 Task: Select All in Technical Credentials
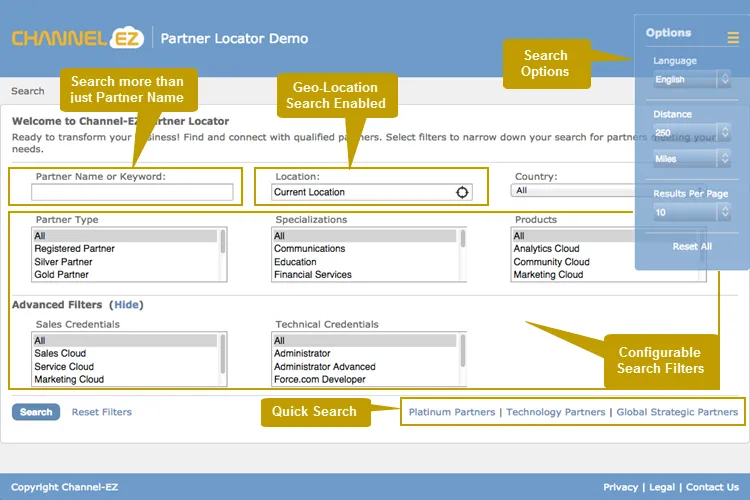click(364, 340)
